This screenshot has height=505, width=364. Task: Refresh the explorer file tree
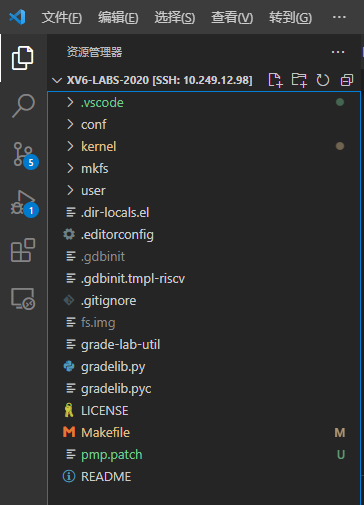pyautogui.click(x=323, y=80)
